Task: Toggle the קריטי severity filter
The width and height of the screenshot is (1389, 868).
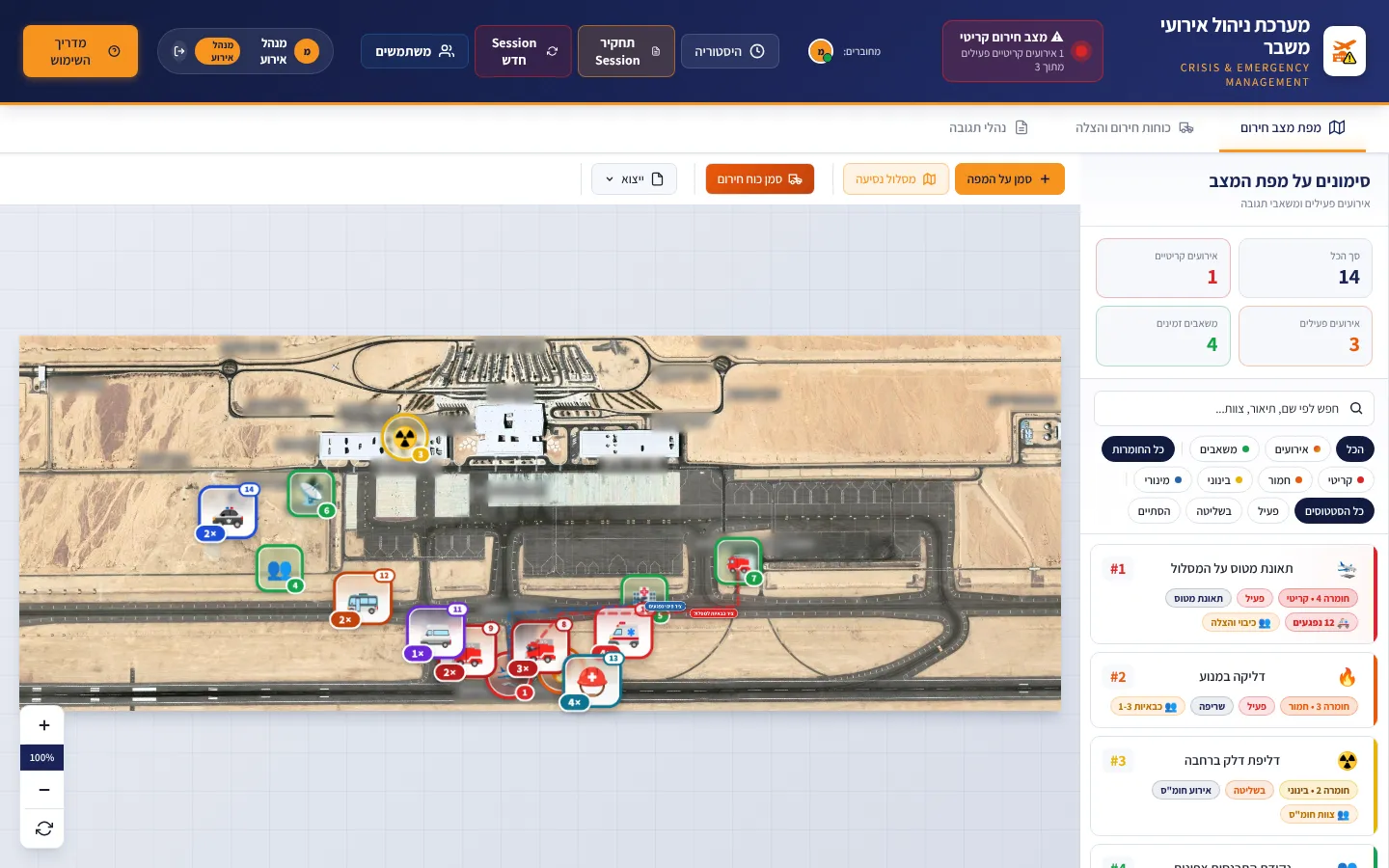Action: pos(1346,480)
